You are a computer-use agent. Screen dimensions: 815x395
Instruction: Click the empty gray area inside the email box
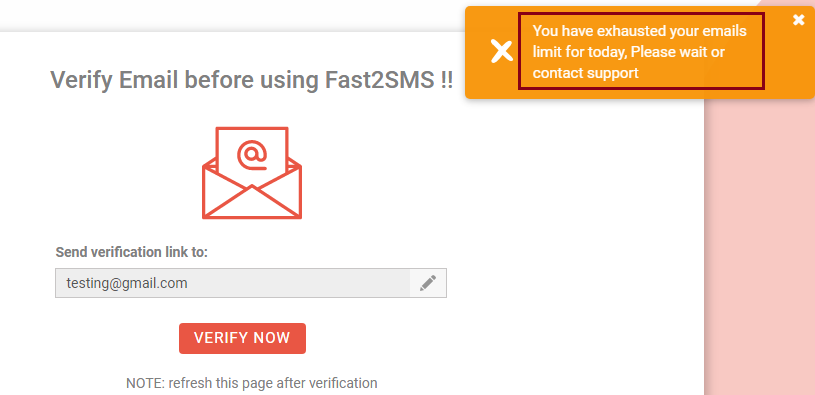301,283
